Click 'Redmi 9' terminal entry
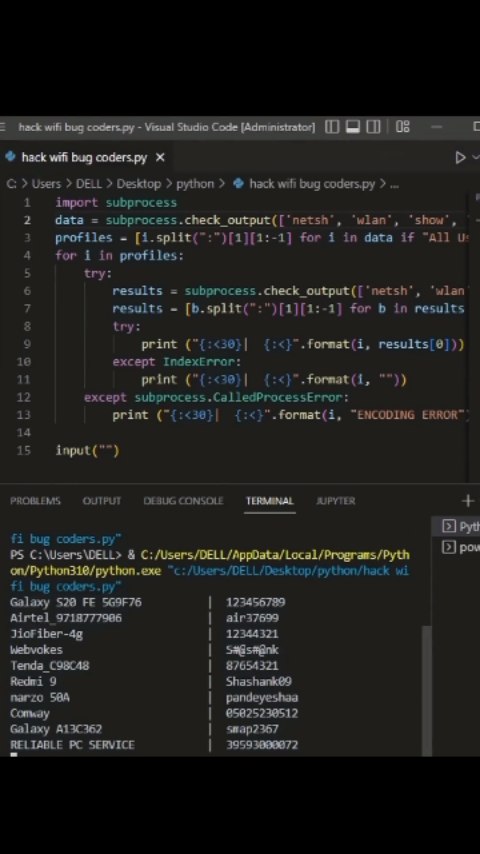The height and width of the screenshot is (854, 480). point(33,681)
